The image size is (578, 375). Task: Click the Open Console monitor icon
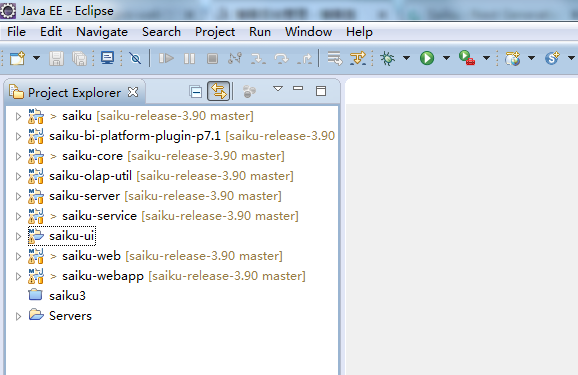(107, 58)
